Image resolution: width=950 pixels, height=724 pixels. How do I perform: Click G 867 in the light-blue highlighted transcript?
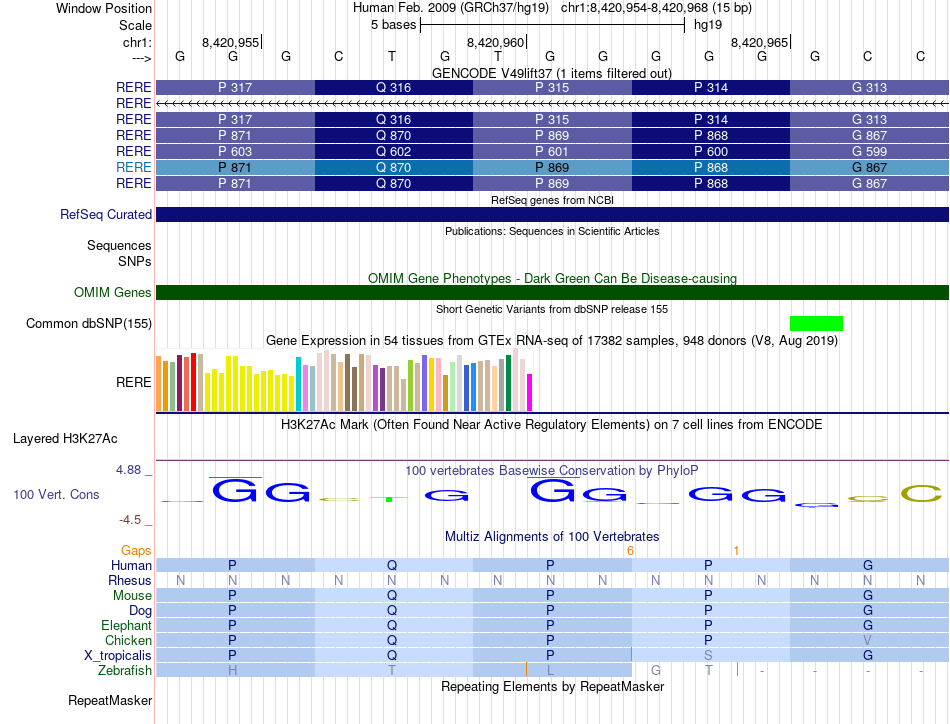[x=869, y=167]
